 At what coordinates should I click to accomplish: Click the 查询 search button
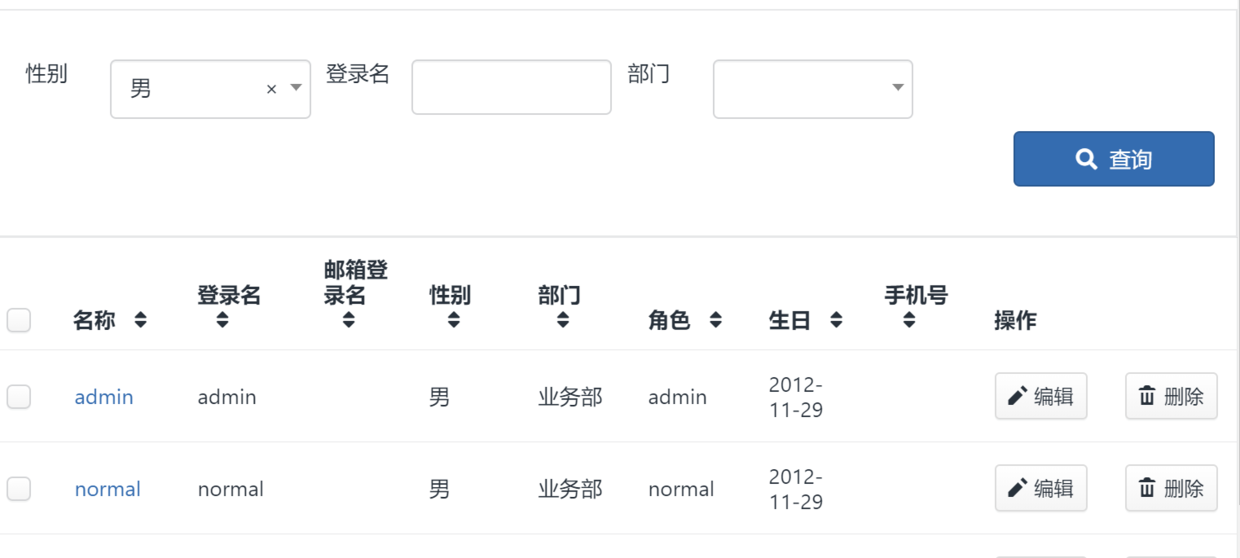pyautogui.click(x=1113, y=159)
